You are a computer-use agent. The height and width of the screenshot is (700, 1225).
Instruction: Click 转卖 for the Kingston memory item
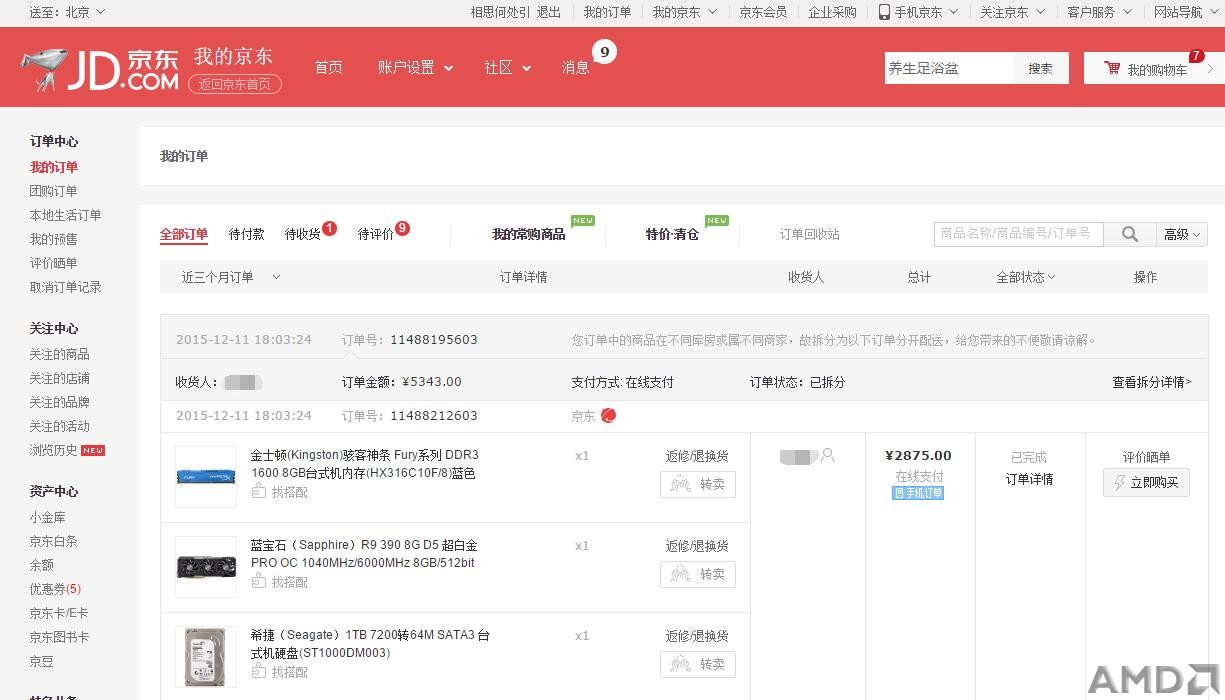click(x=698, y=485)
